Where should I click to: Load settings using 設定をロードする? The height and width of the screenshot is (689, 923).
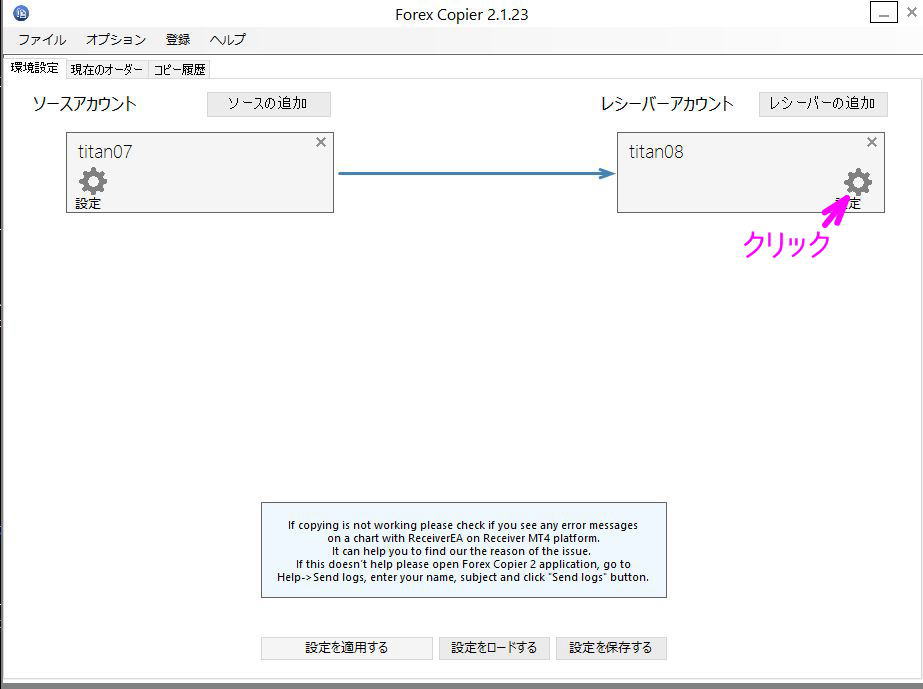494,647
